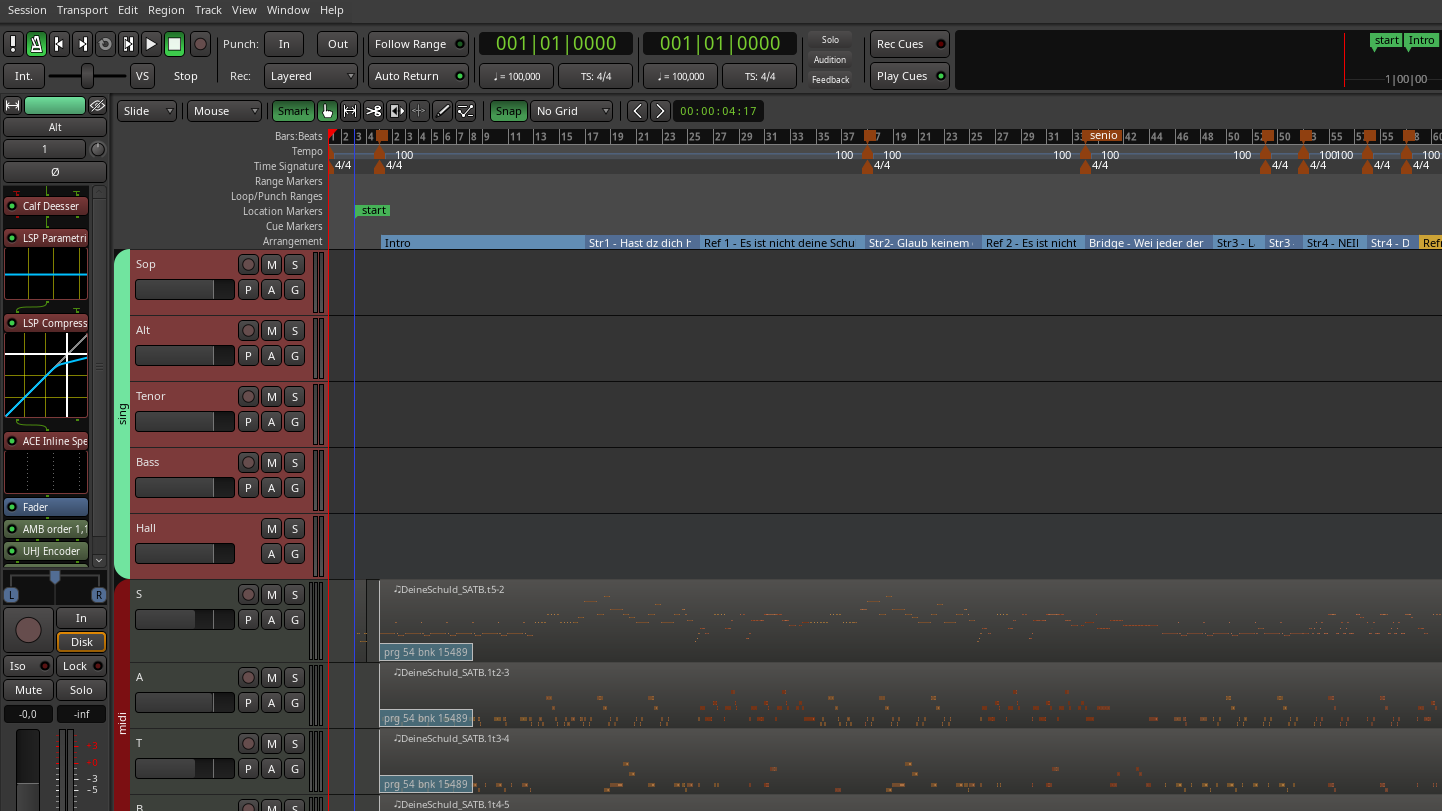Arm record on the Tenor track
Viewport: 1442px width, 811px height.
point(249,396)
